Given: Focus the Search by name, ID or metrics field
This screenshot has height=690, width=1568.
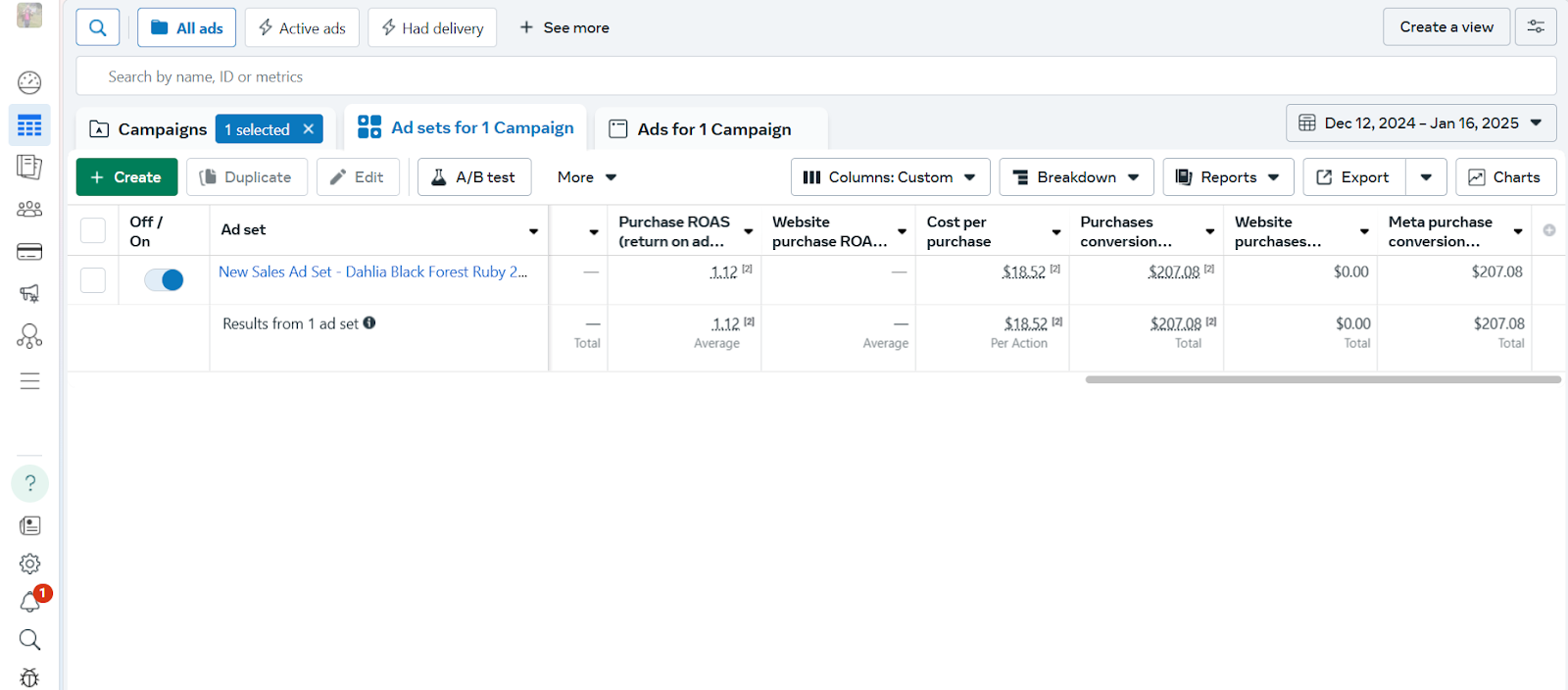Looking at the screenshot, I should [x=816, y=76].
